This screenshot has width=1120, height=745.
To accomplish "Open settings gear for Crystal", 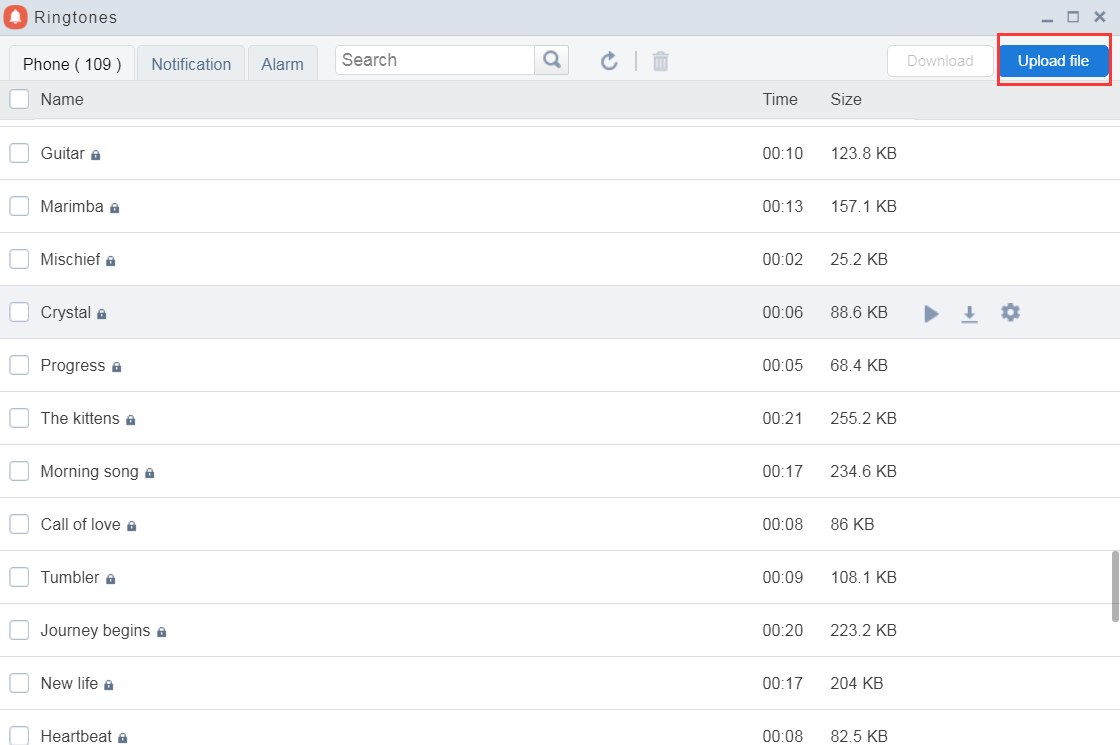I will (1010, 312).
